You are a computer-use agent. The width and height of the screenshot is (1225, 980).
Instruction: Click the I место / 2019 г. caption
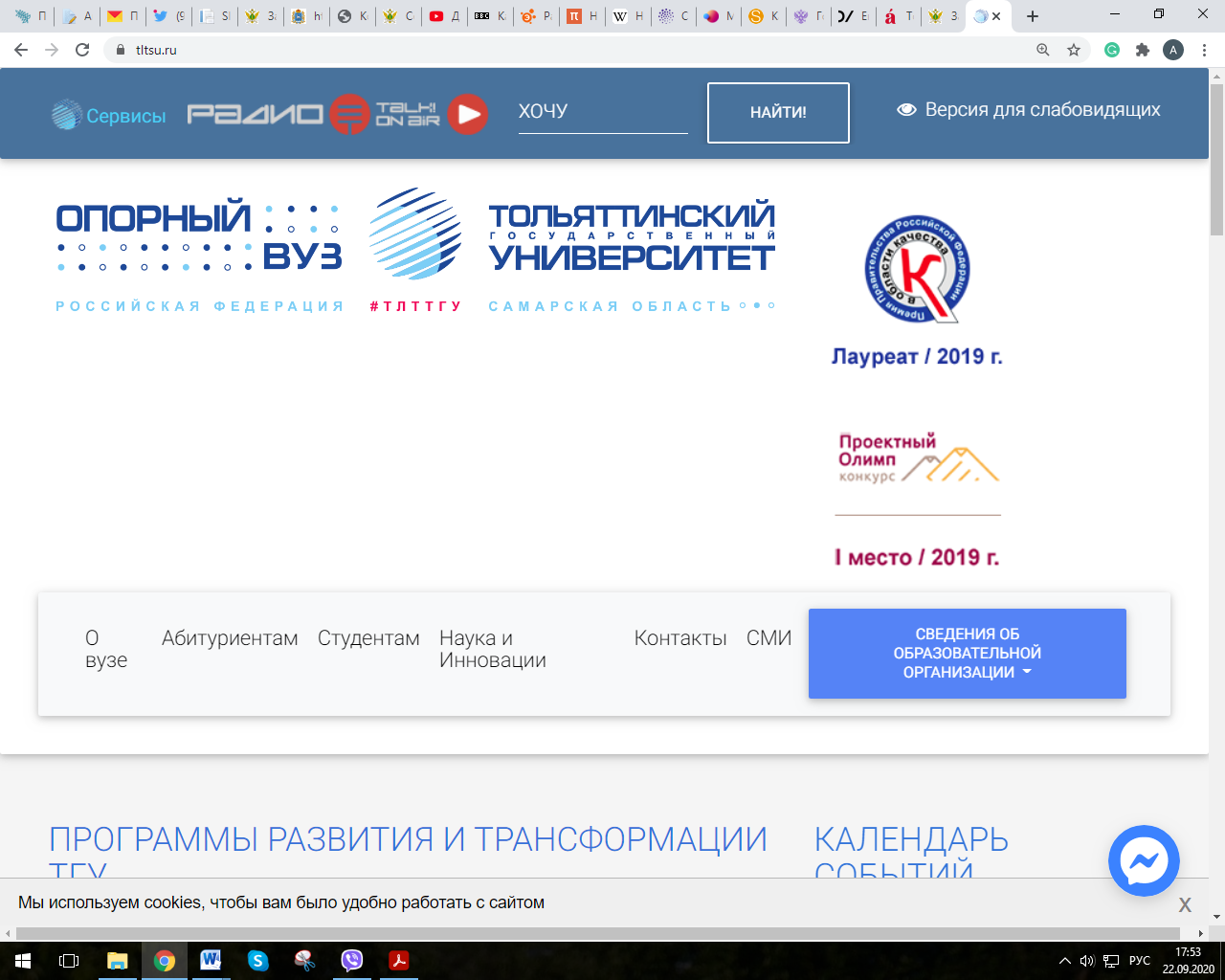[x=917, y=558]
